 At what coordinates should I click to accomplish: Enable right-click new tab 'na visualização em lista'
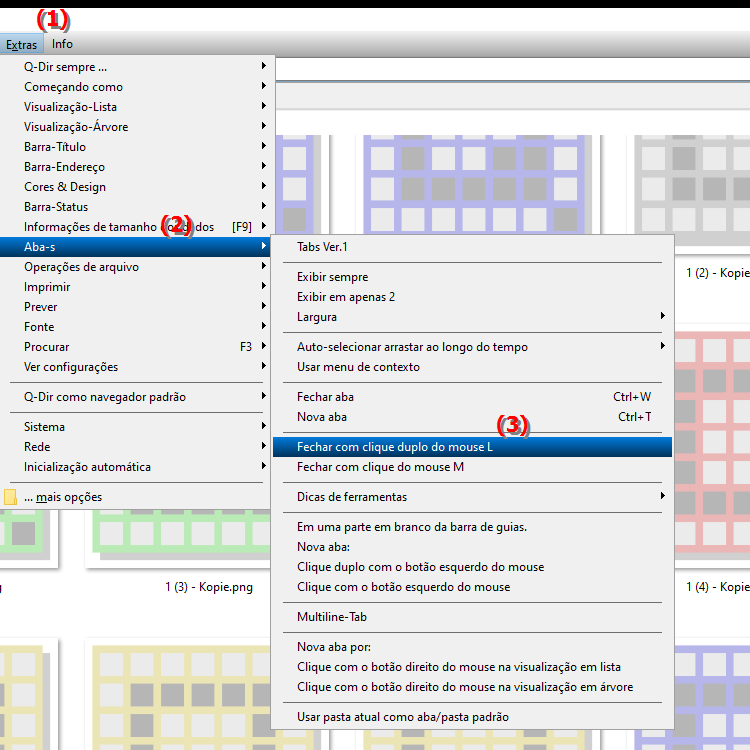(x=472, y=667)
